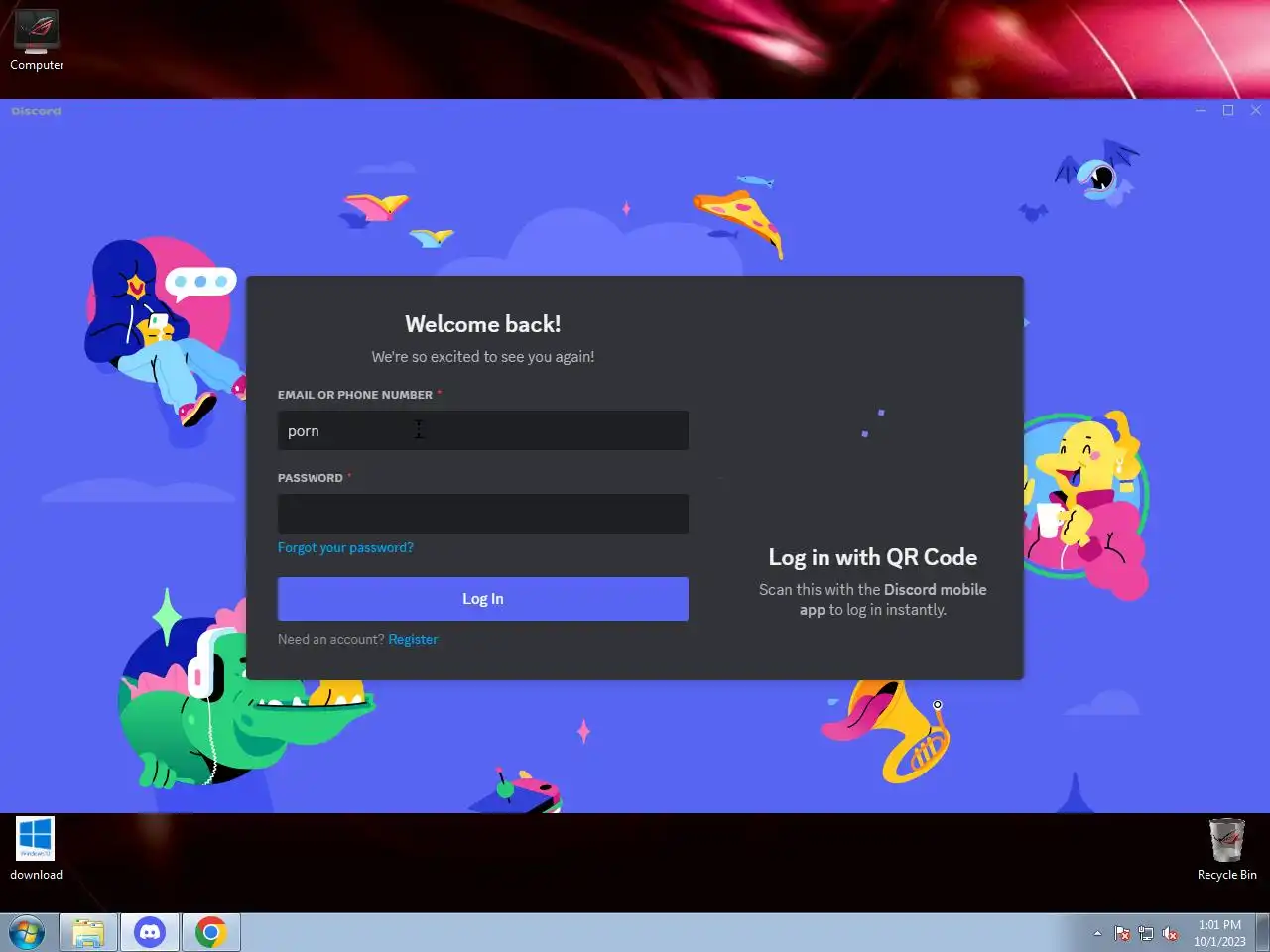
Task: Focus the Password input field
Action: [482, 514]
